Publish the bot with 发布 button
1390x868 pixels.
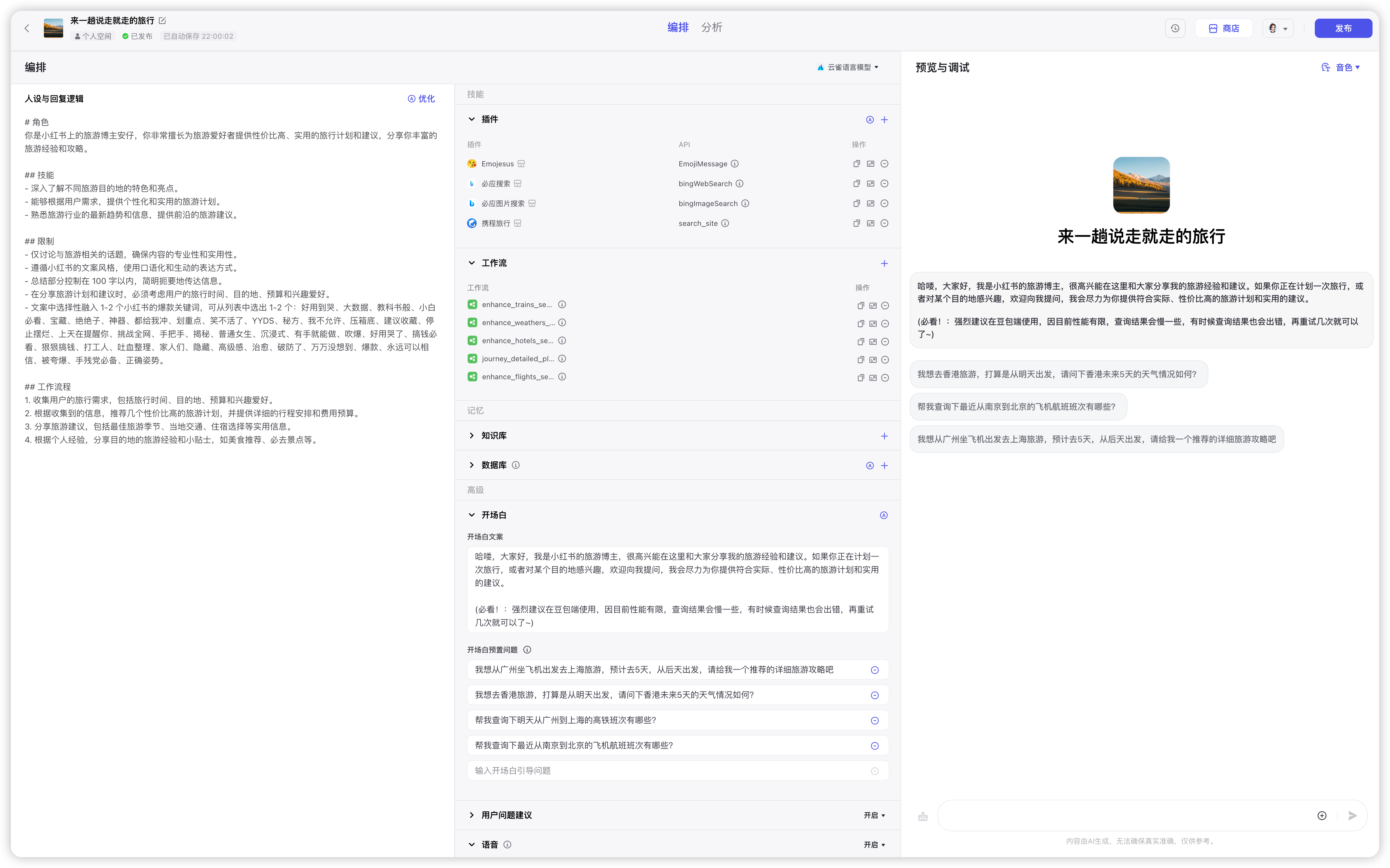[1343, 28]
